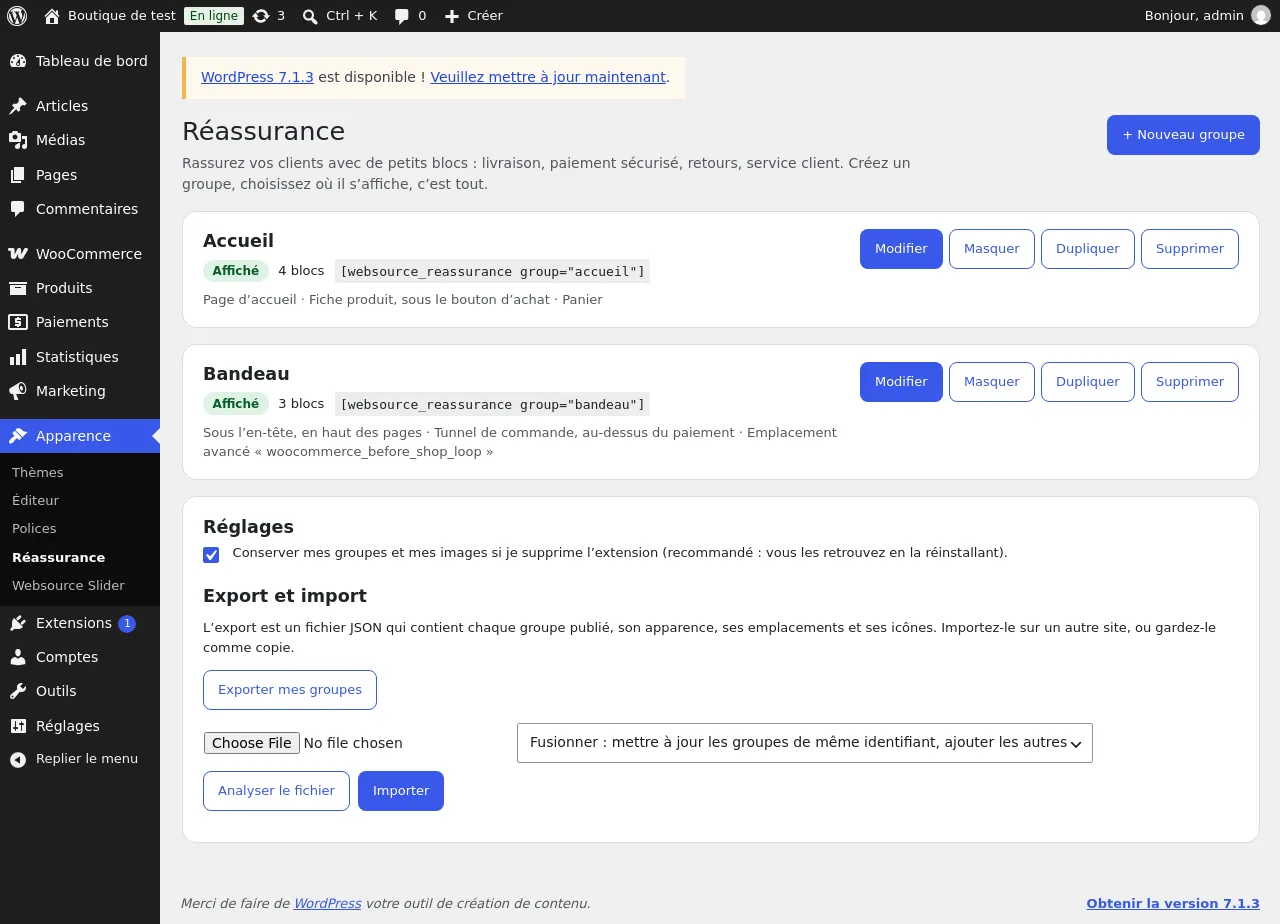Click the Réglages sliders icon in sidebar
Image resolution: width=1280 pixels, height=924 pixels.
(18, 726)
